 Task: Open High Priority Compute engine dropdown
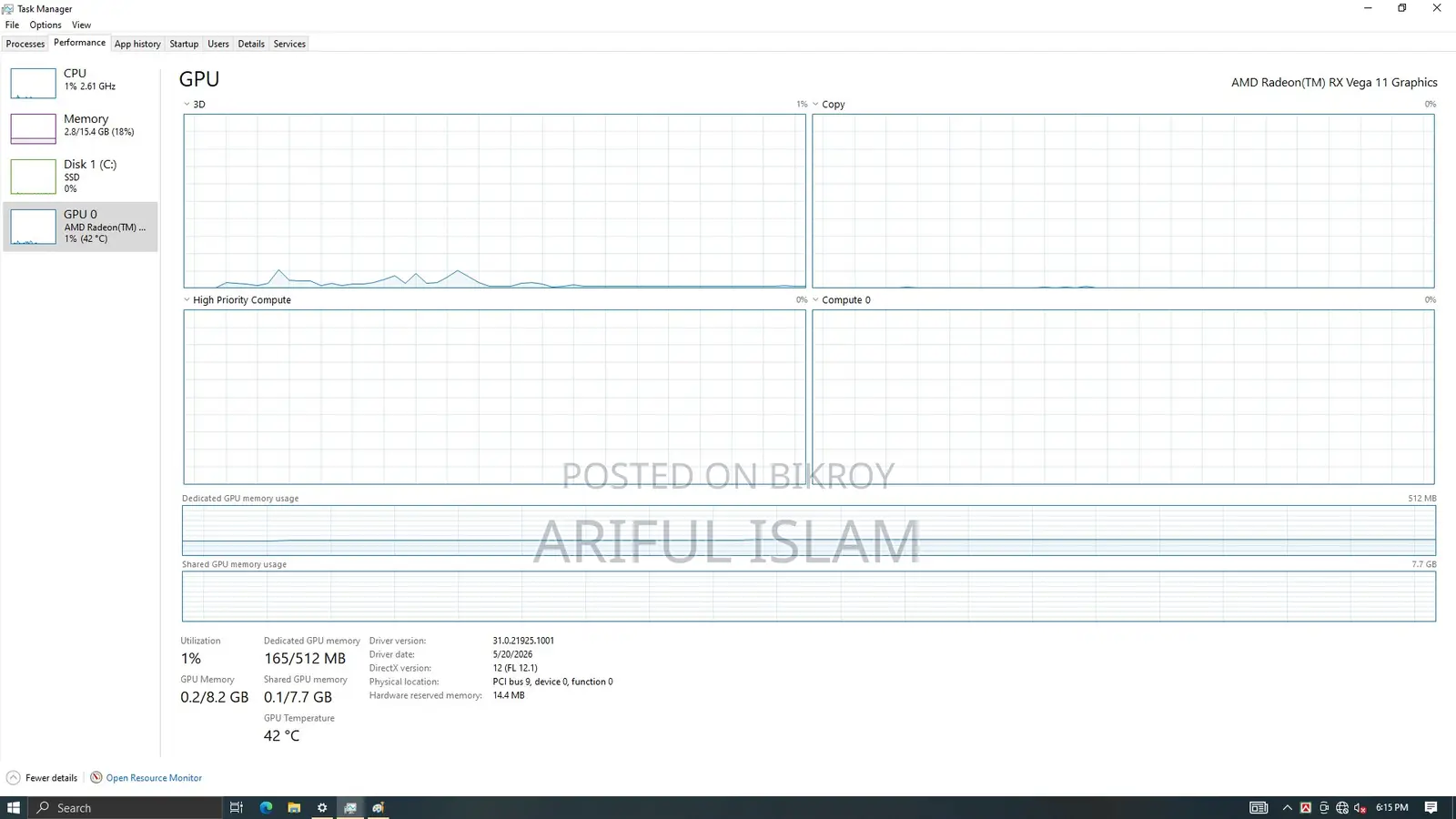tap(187, 300)
